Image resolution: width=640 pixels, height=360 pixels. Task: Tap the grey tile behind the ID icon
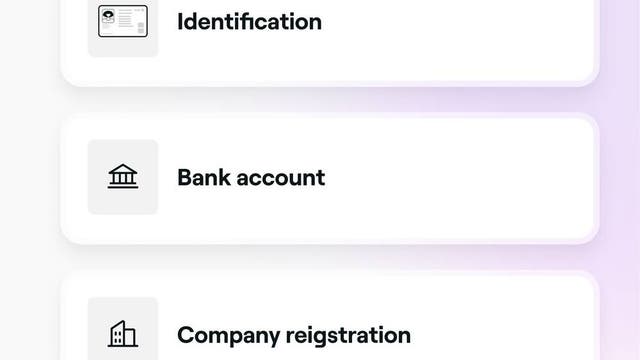coord(123,27)
